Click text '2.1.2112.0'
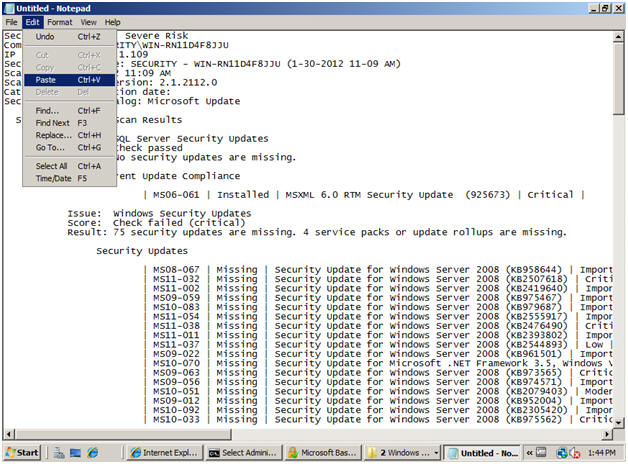This screenshot has height=464, width=628. click(188, 82)
